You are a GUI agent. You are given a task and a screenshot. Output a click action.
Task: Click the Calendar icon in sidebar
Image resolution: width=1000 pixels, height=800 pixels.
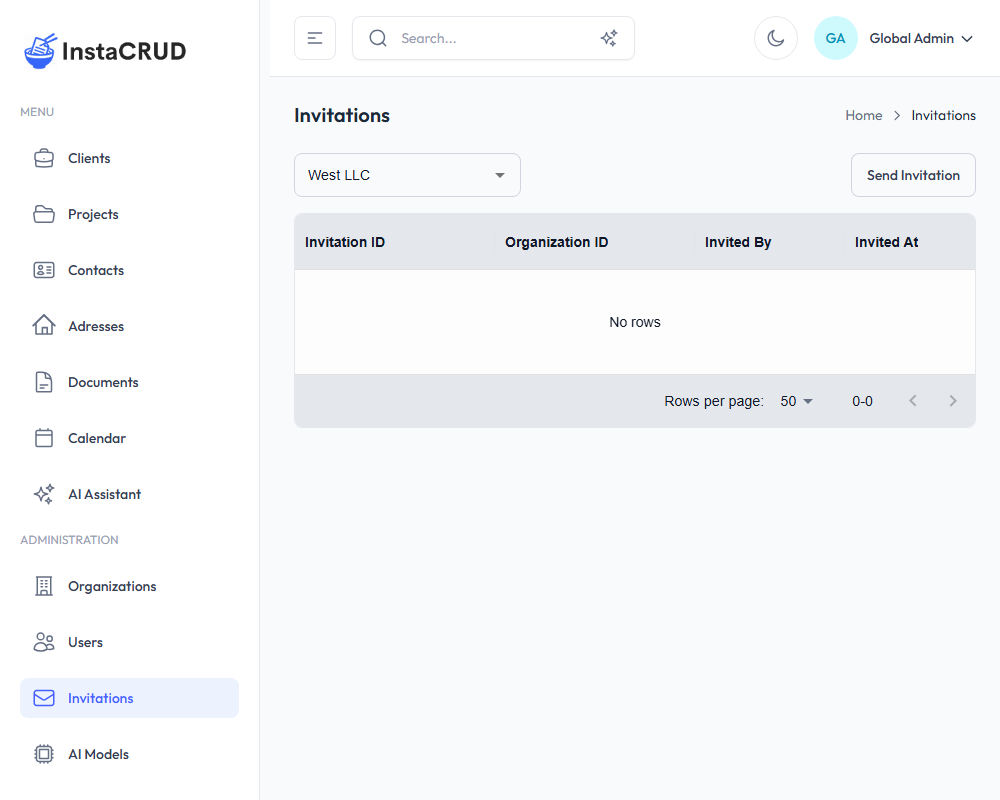coord(44,438)
